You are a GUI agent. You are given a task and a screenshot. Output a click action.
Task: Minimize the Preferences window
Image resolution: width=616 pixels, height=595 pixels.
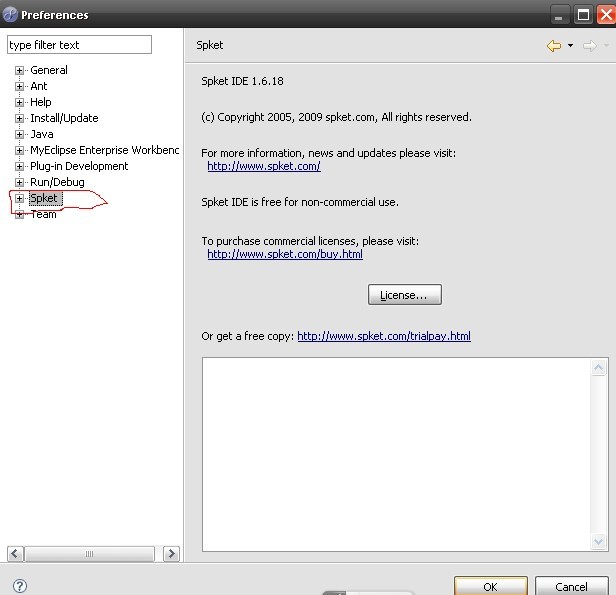(559, 16)
